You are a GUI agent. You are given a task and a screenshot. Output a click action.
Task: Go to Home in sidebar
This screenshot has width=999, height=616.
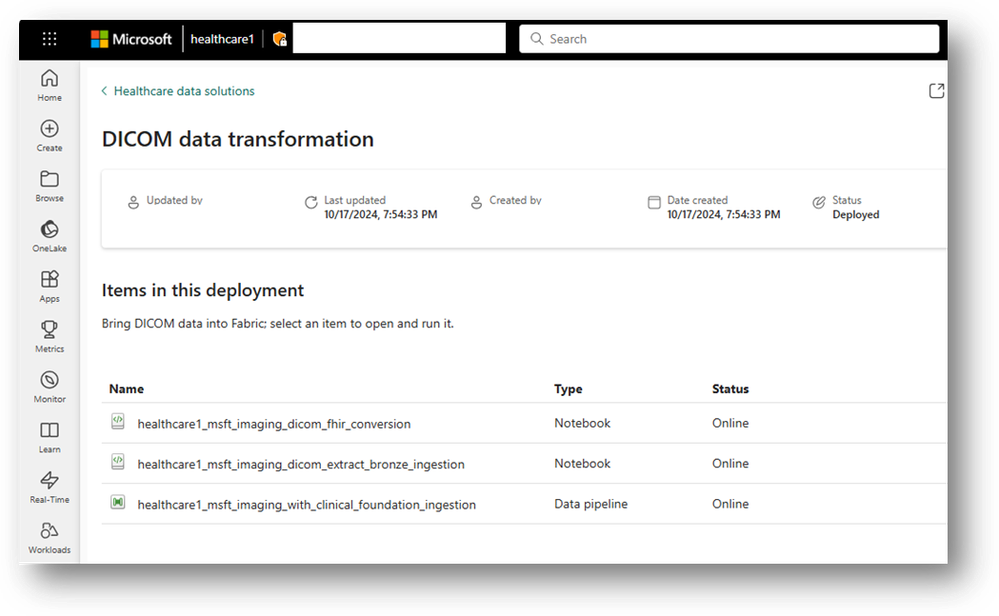pyautogui.click(x=49, y=85)
